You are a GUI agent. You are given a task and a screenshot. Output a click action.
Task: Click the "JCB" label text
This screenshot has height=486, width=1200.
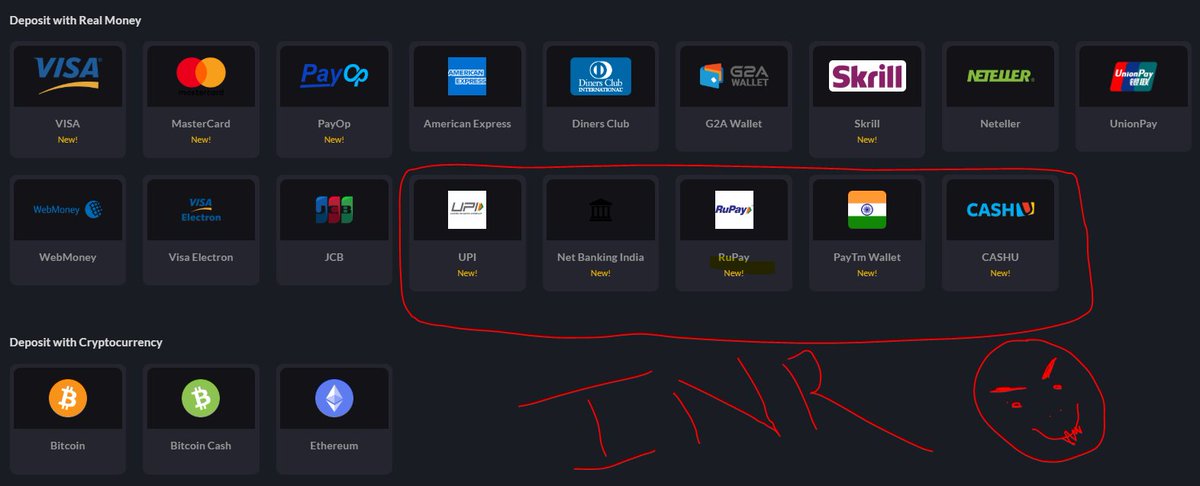pyautogui.click(x=334, y=257)
